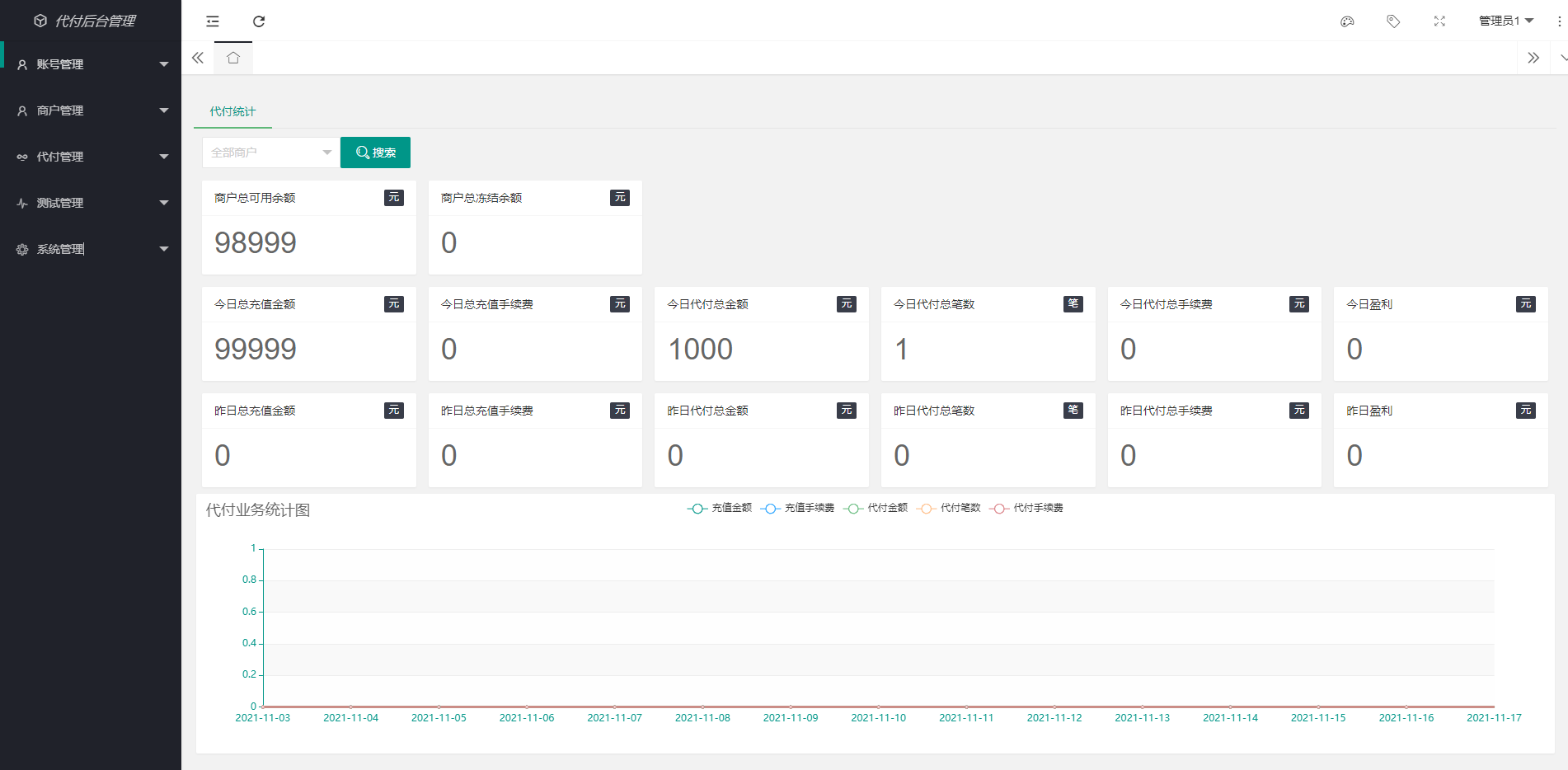Open the 系统管理 sidebar menu
This screenshot has height=770, width=1568.
[91, 249]
